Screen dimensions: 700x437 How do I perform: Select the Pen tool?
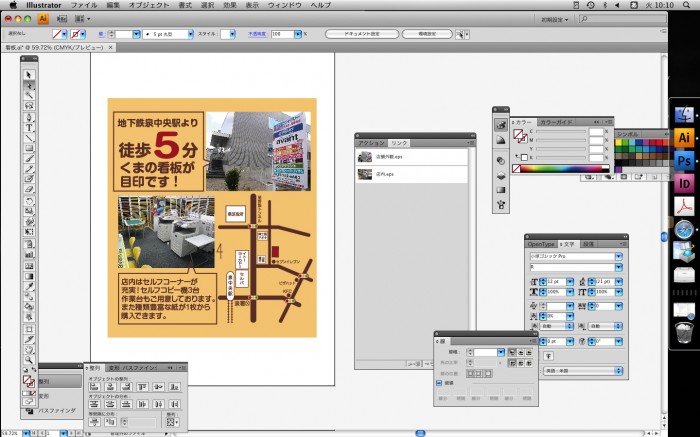pos(29,118)
